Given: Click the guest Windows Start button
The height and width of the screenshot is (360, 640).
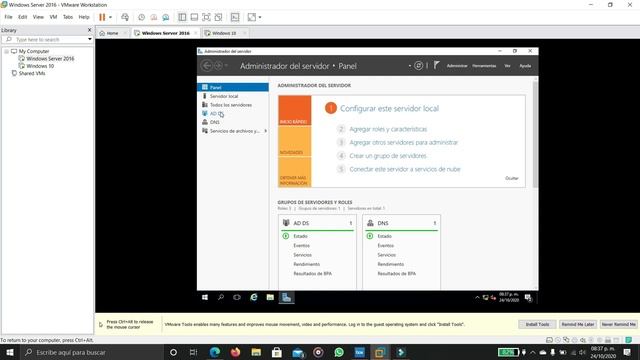Looking at the screenshot, I should tap(204, 298).
